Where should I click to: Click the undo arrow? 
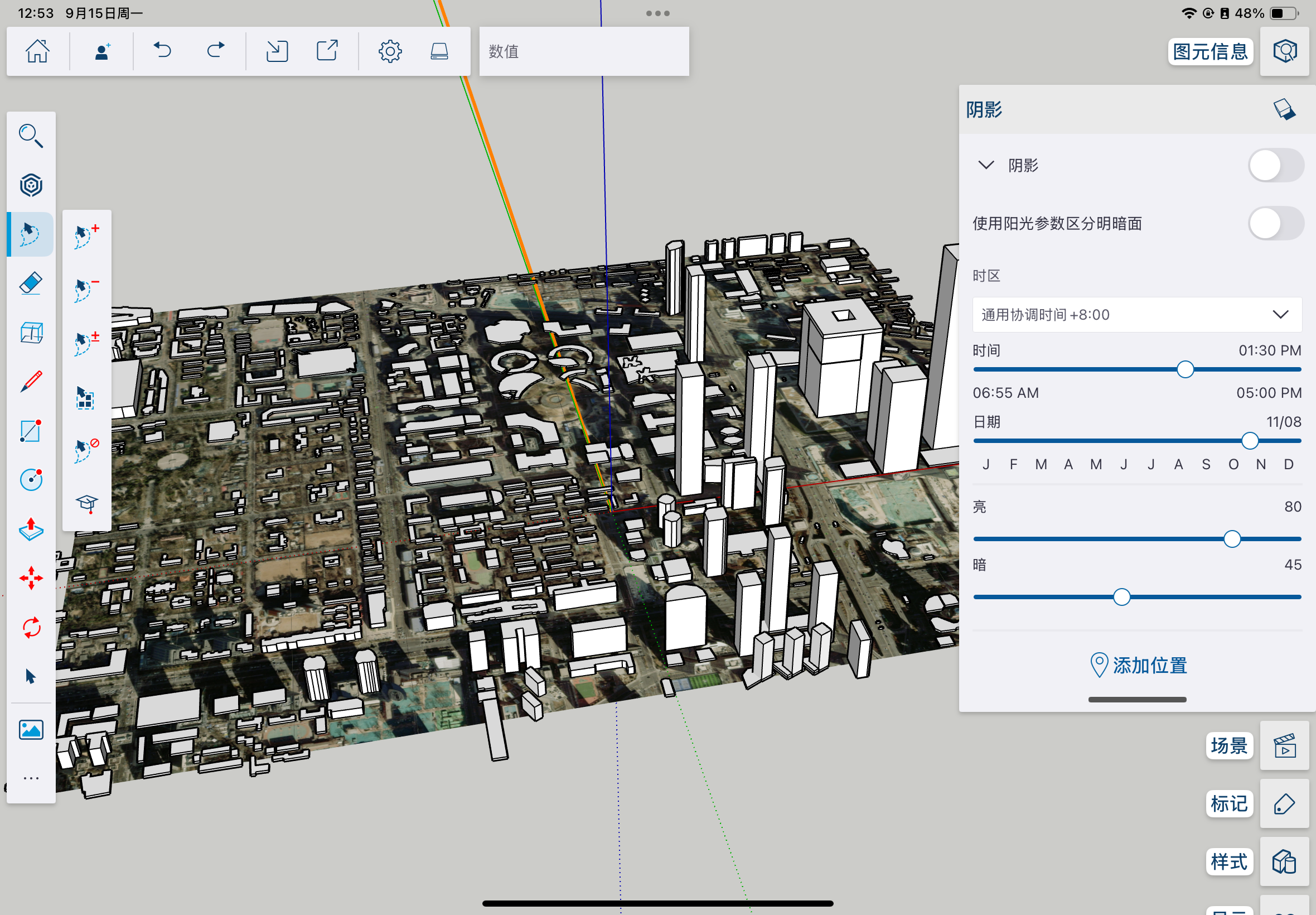(163, 51)
